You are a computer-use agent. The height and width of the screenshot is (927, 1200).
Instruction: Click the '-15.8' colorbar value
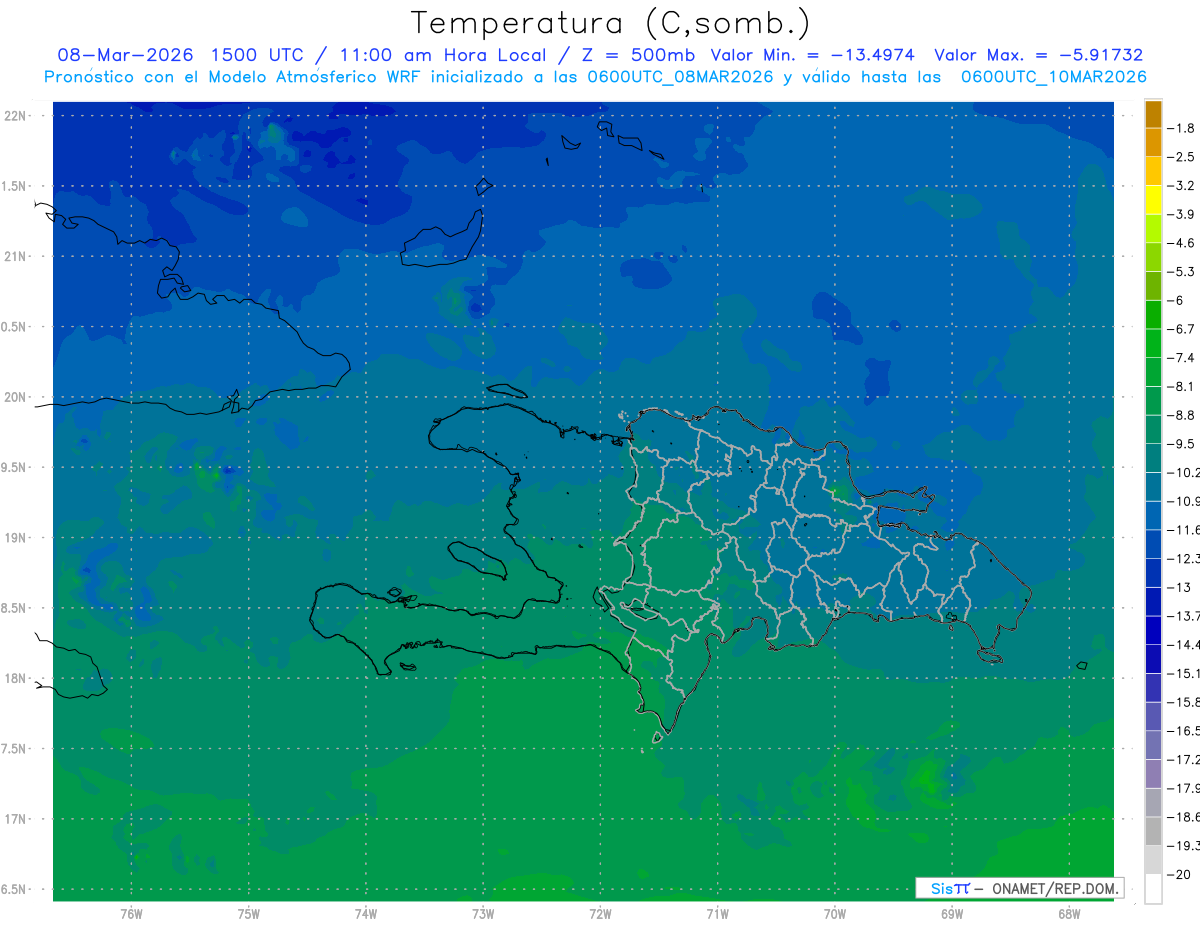pos(1184,702)
